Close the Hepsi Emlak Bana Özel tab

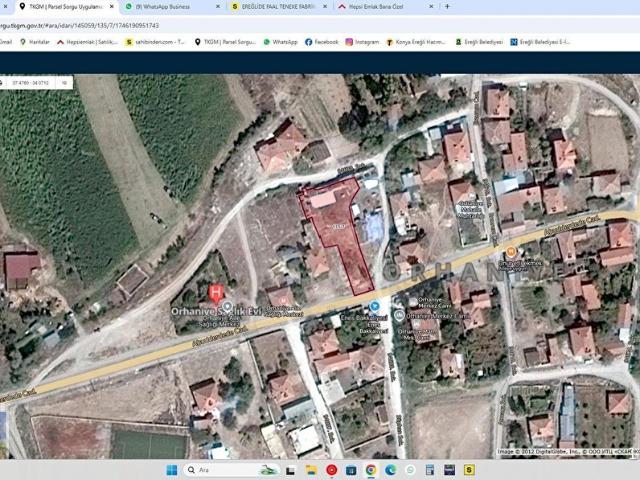tap(431, 7)
